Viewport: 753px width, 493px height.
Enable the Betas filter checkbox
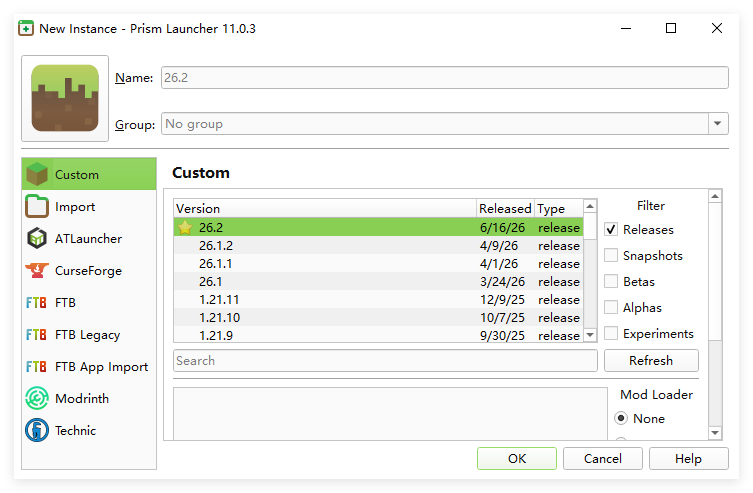(x=611, y=281)
